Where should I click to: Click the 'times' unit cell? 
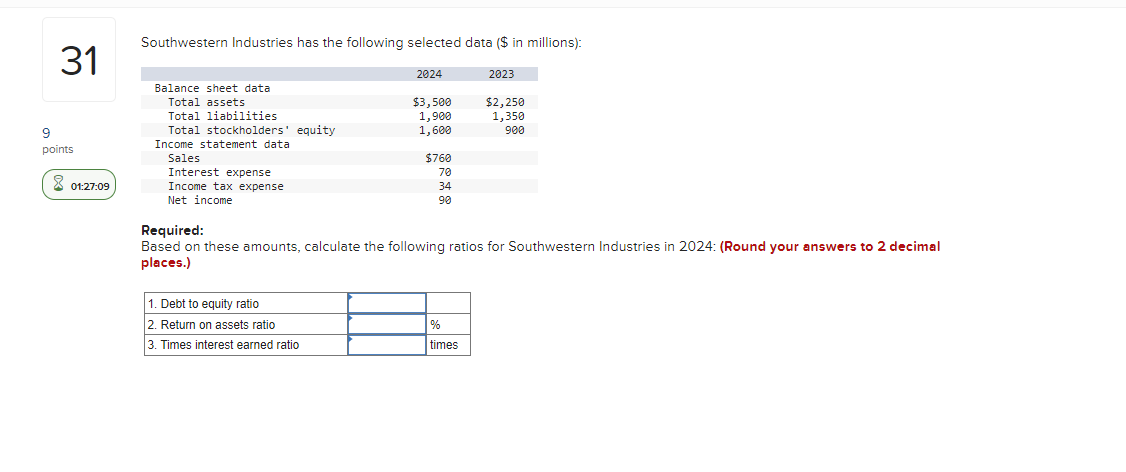pyautogui.click(x=448, y=345)
